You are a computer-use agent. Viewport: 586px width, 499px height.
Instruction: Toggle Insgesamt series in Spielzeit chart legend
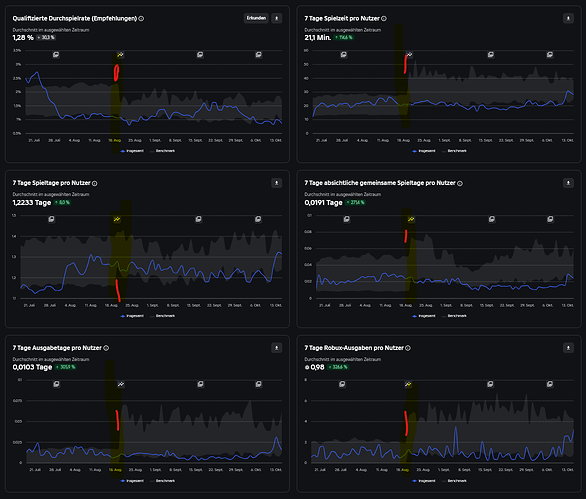pyautogui.click(x=424, y=151)
